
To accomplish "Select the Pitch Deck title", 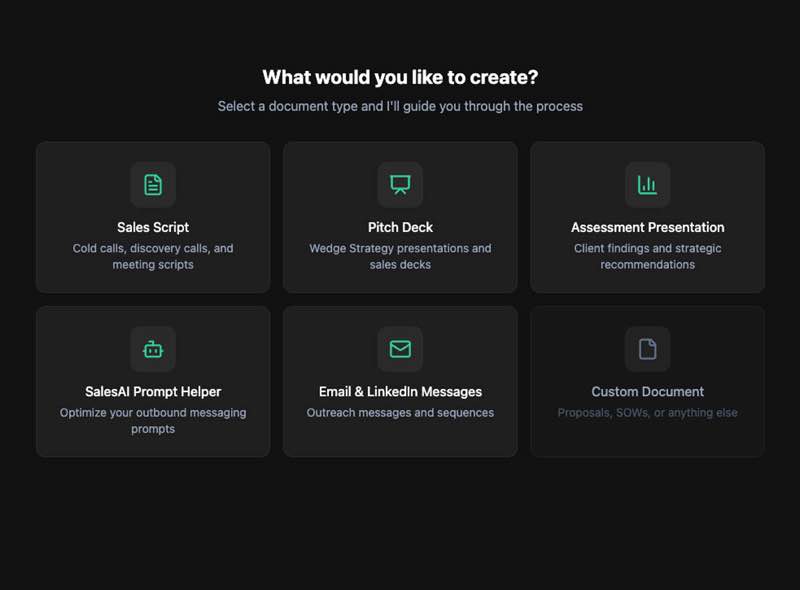I will (x=400, y=227).
